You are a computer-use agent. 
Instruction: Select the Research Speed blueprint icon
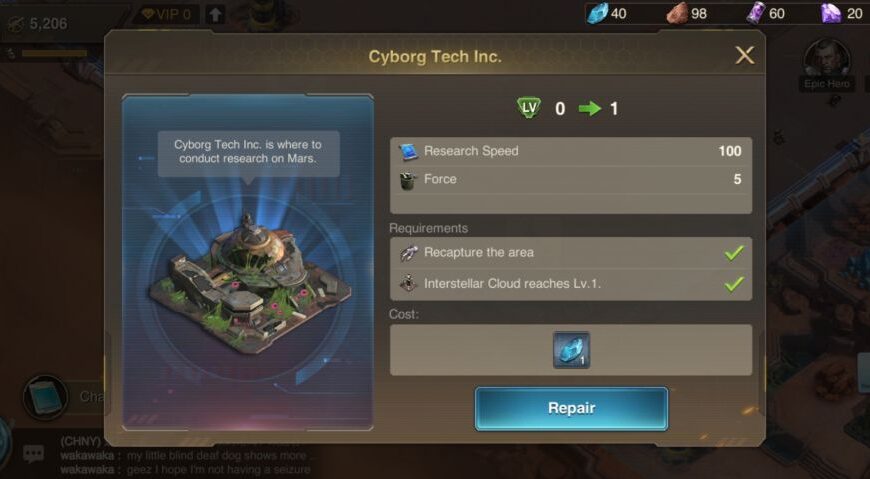pyautogui.click(x=408, y=152)
